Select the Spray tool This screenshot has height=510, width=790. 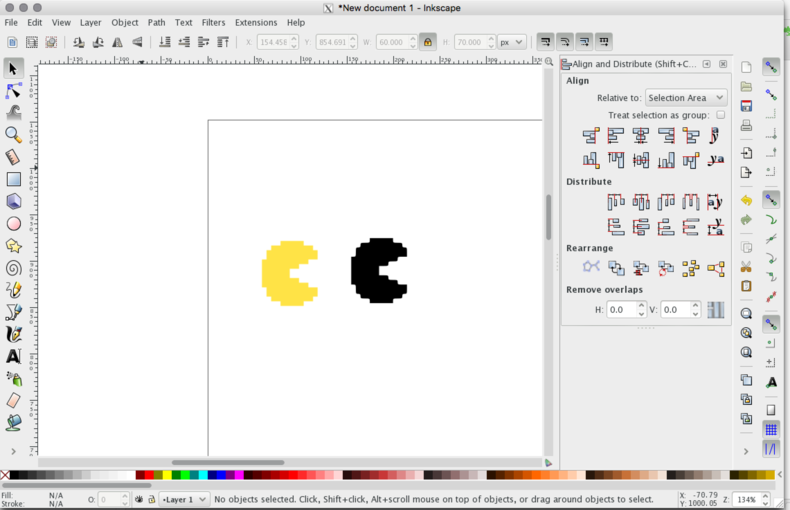(14, 379)
